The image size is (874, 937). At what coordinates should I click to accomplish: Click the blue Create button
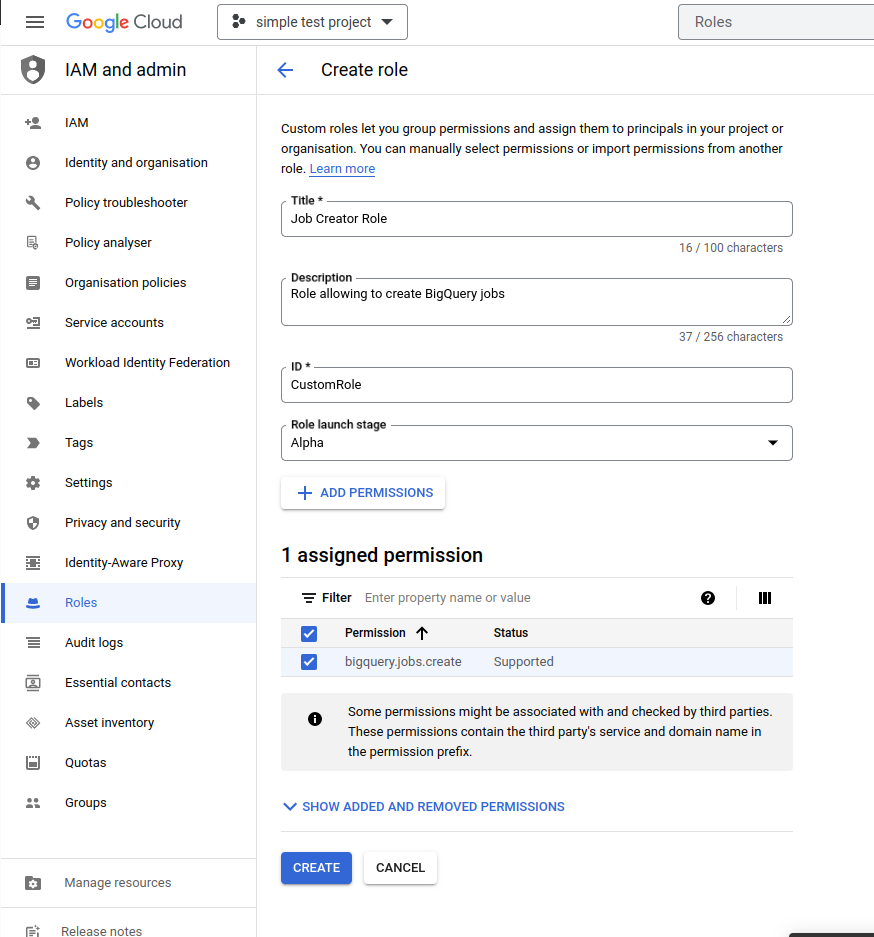tap(316, 868)
